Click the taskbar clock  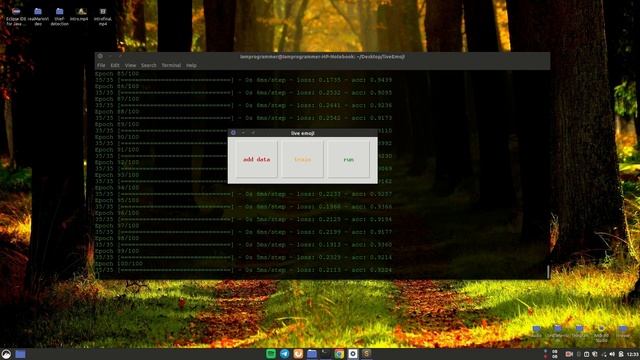coord(633,354)
